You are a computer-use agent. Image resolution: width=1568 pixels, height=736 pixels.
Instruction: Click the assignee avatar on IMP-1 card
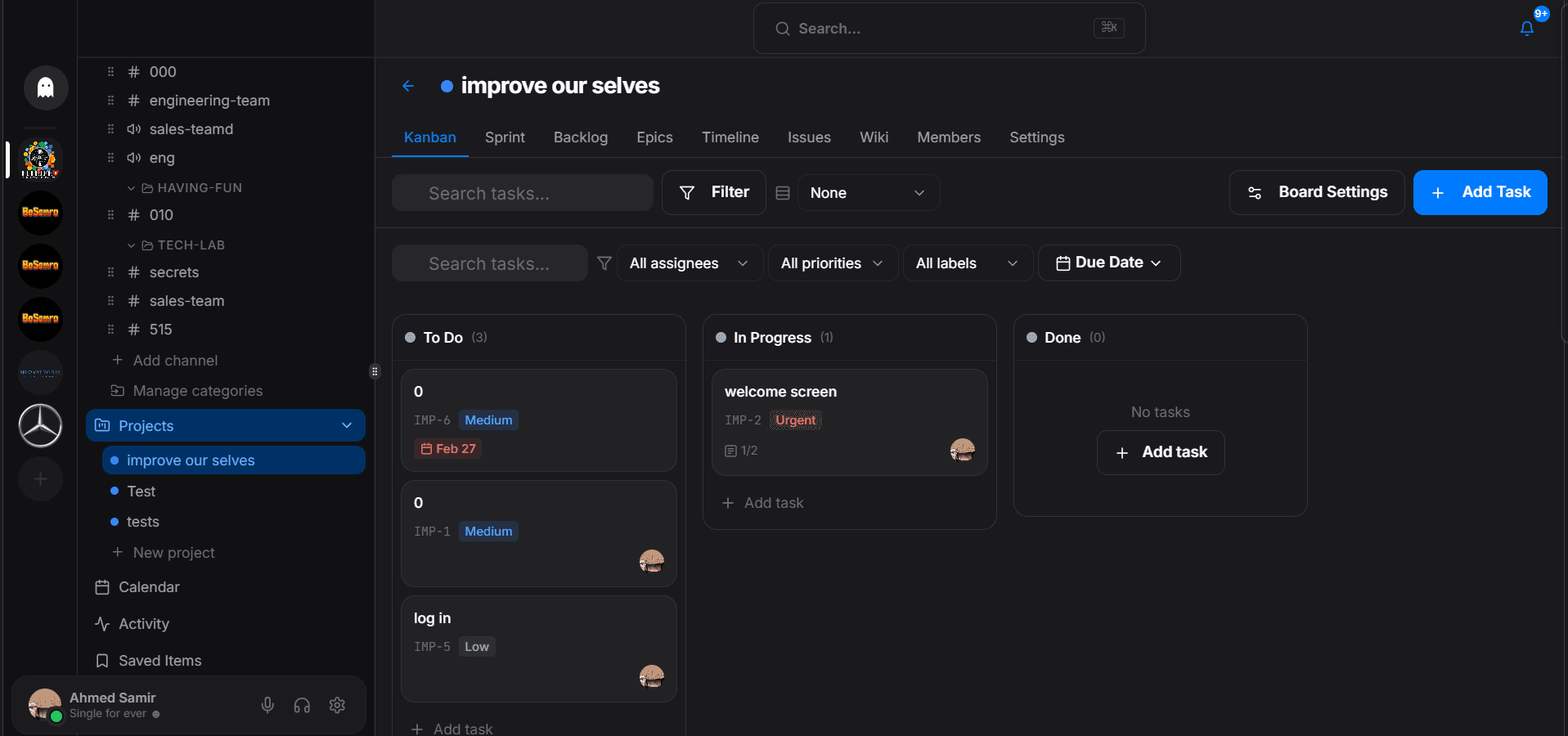point(652,561)
